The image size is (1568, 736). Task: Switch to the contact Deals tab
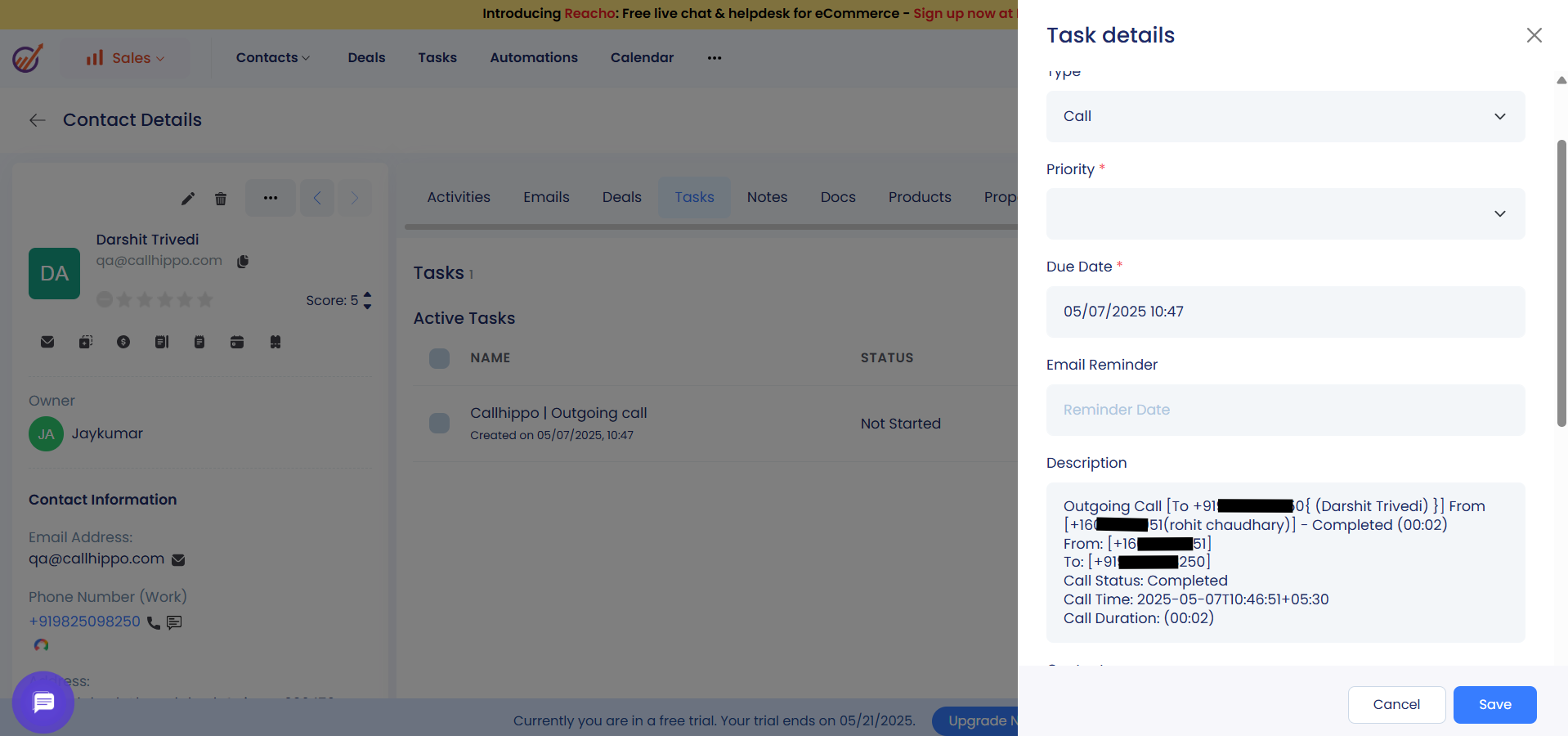pos(621,197)
